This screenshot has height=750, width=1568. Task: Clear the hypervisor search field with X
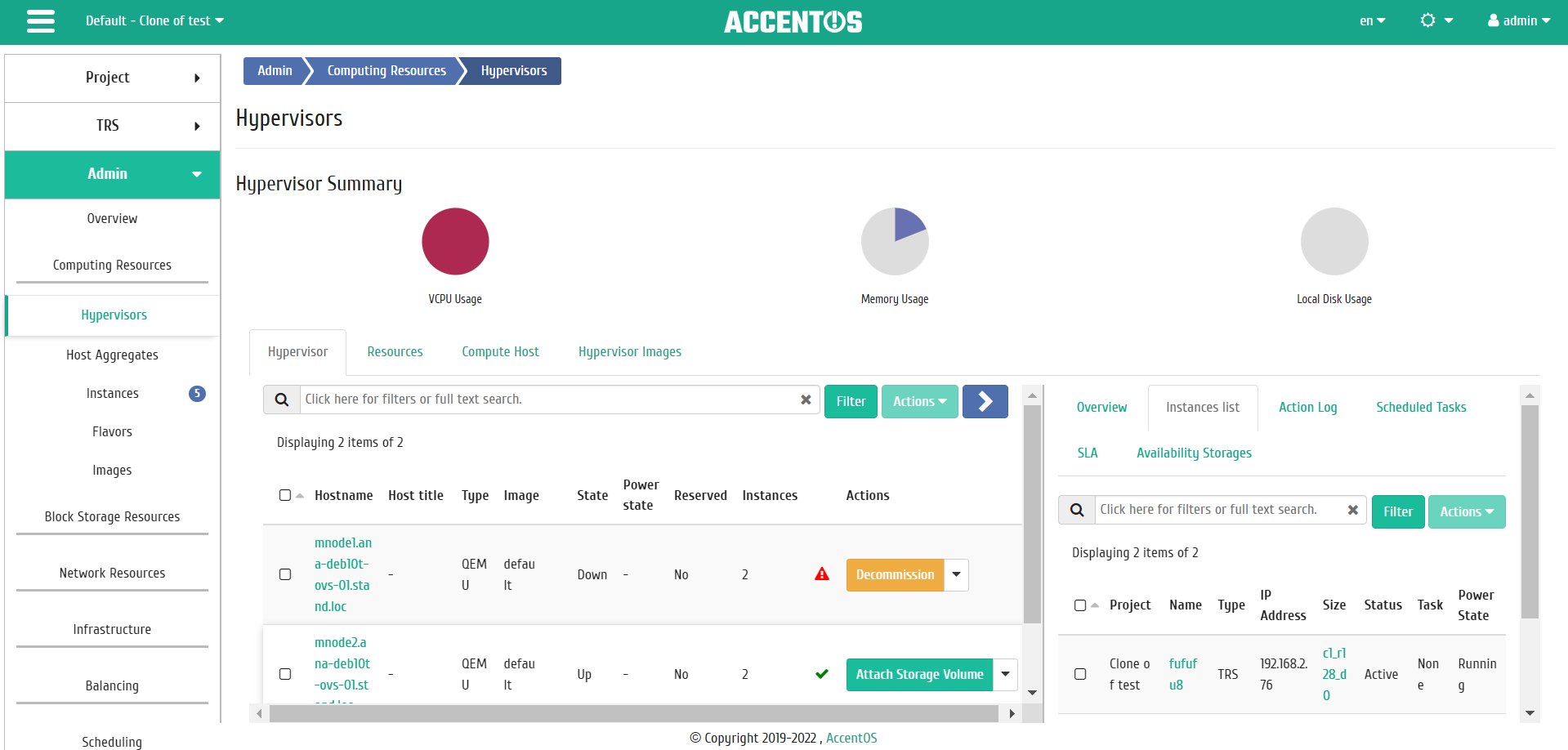click(806, 400)
